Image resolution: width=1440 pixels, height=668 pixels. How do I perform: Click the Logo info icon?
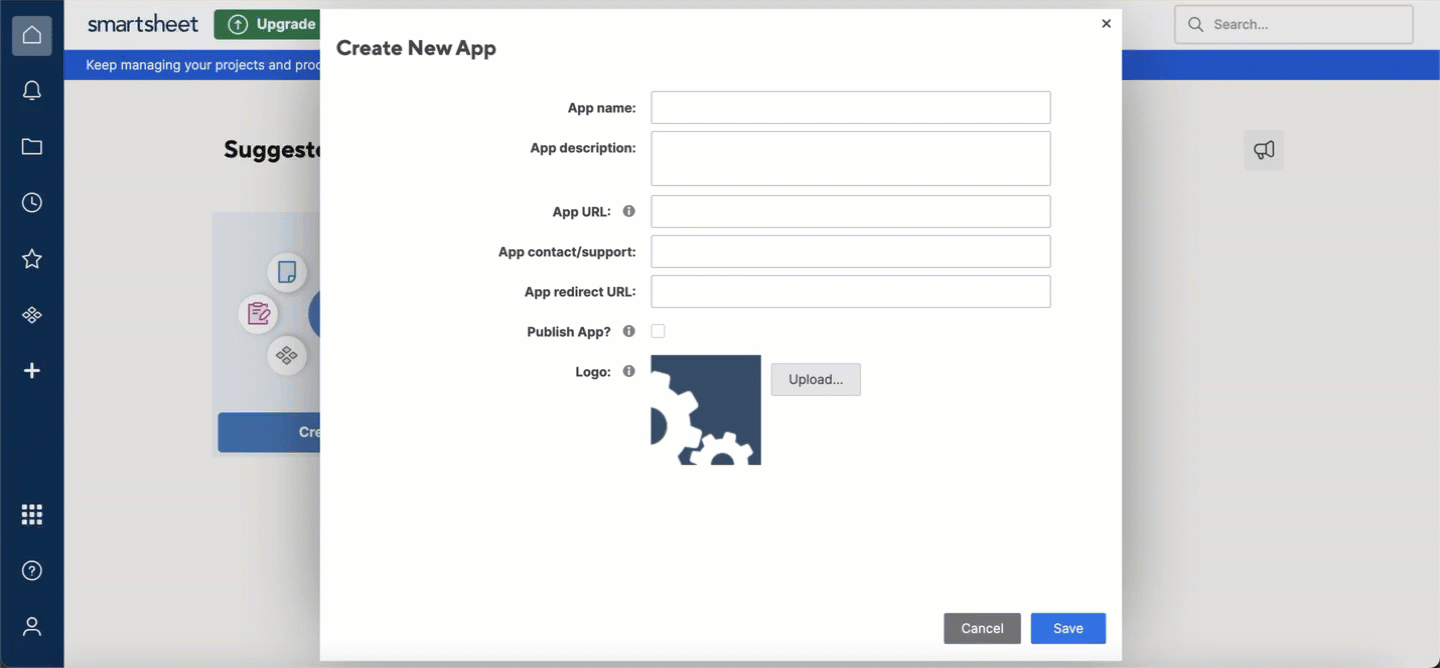point(629,371)
